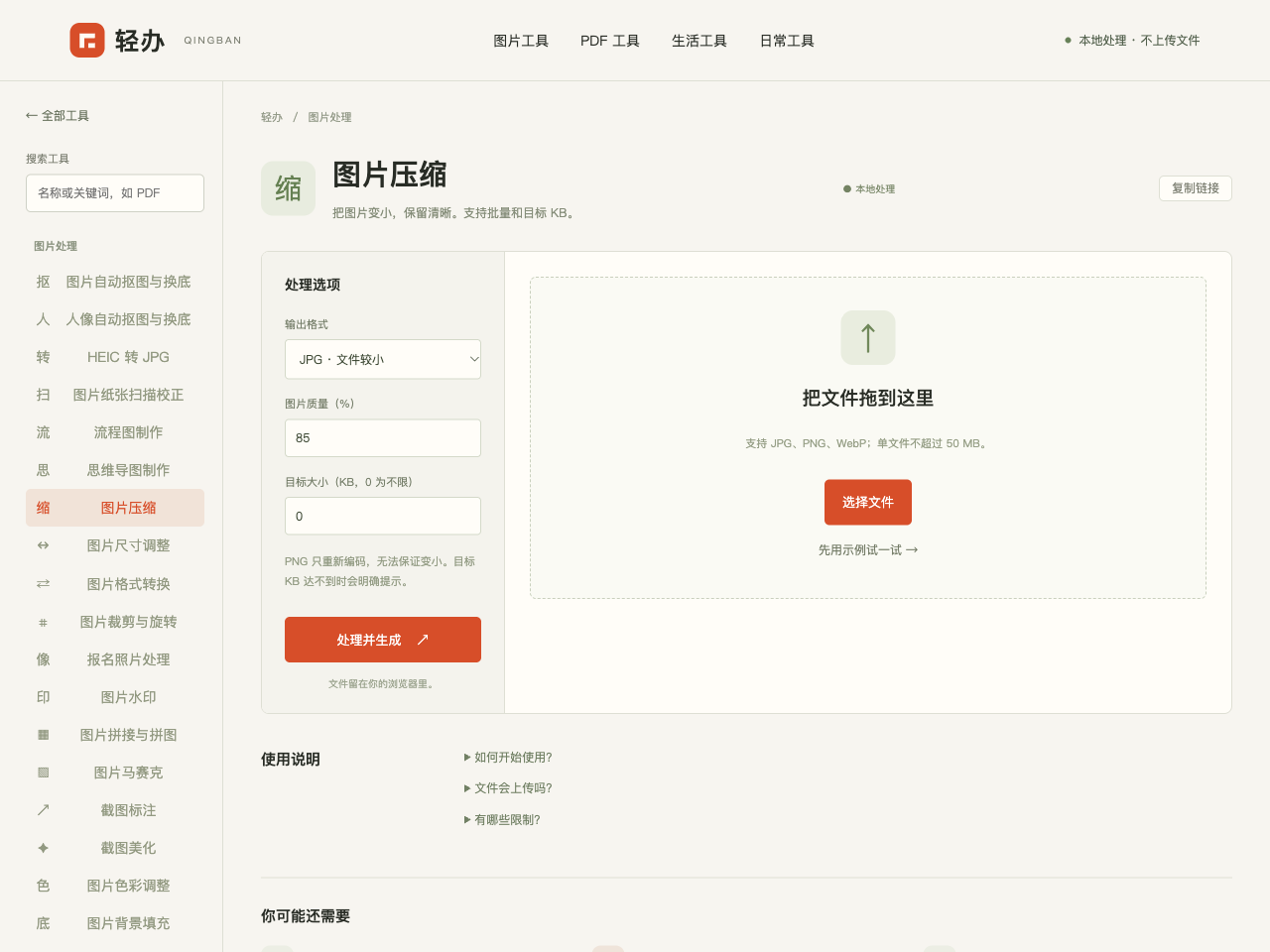This screenshot has width=1270, height=952.
Task: Click the 像 icon beside 报名照片处理
Action: 43,659
